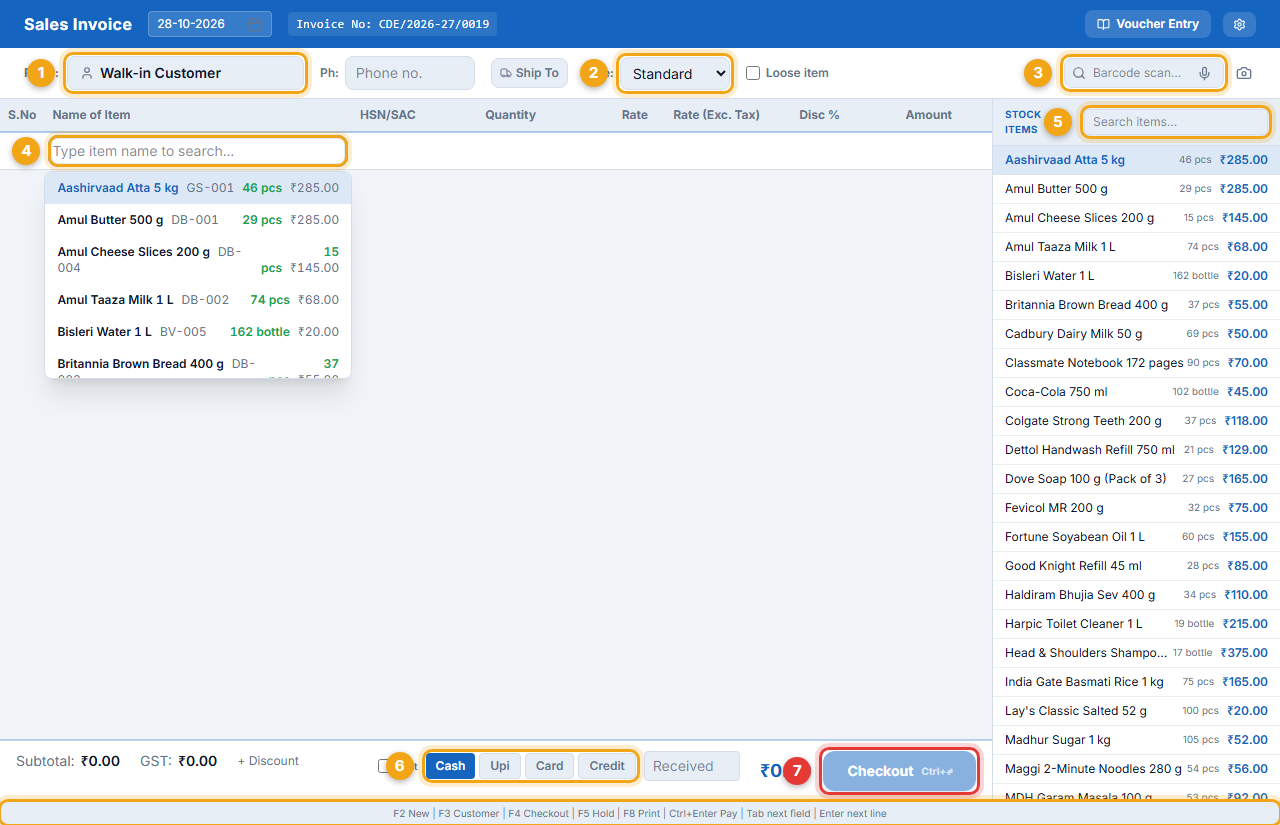Image resolution: width=1280 pixels, height=825 pixels.
Task: Select Harpic Toilet Cleaner 1 L stock item
Action: coord(1136,624)
